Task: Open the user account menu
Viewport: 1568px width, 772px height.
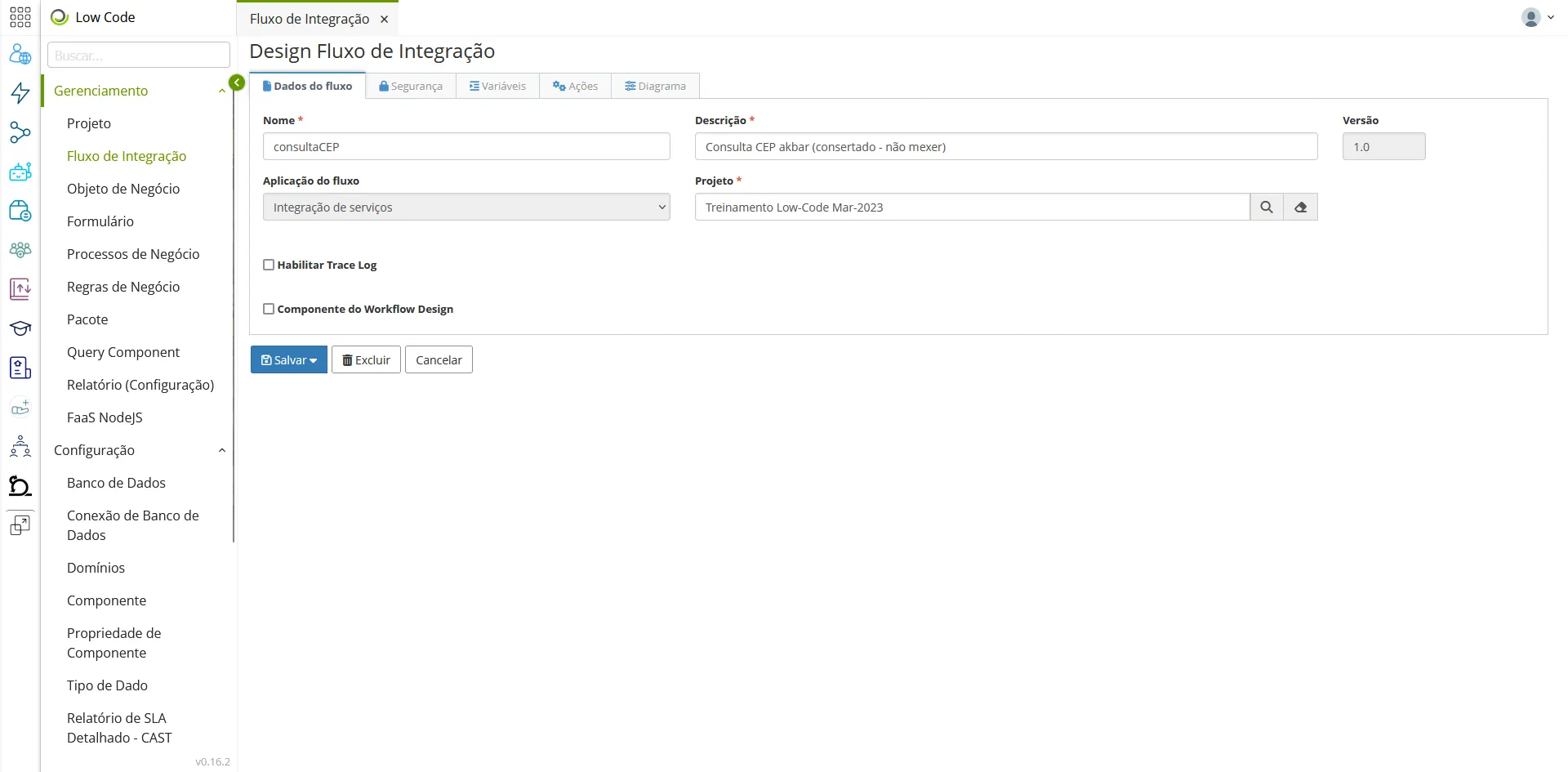Action: click(1538, 17)
